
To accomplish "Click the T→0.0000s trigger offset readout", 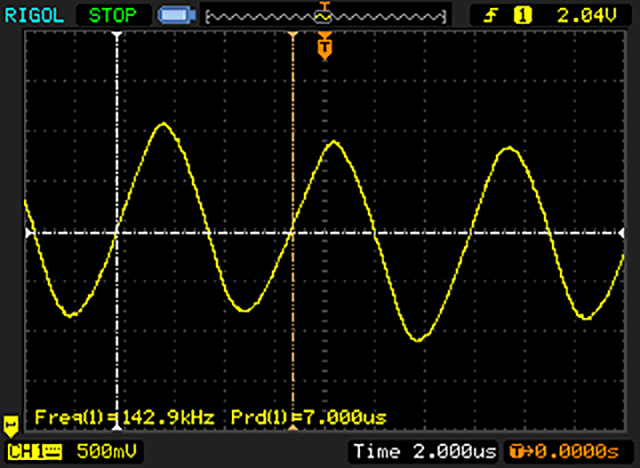I will [564, 451].
